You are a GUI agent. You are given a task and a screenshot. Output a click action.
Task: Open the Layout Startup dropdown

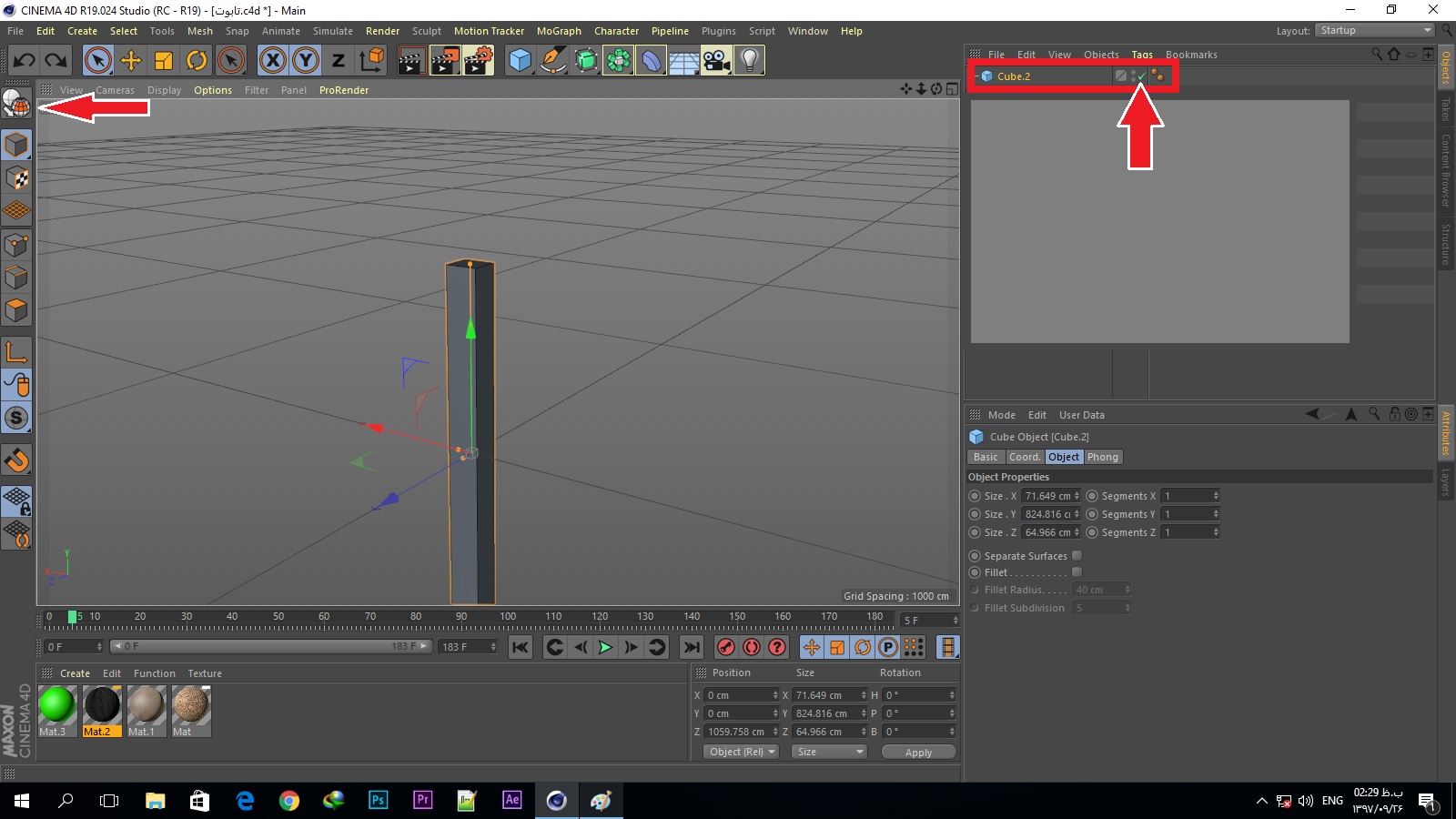pyautogui.click(x=1375, y=30)
